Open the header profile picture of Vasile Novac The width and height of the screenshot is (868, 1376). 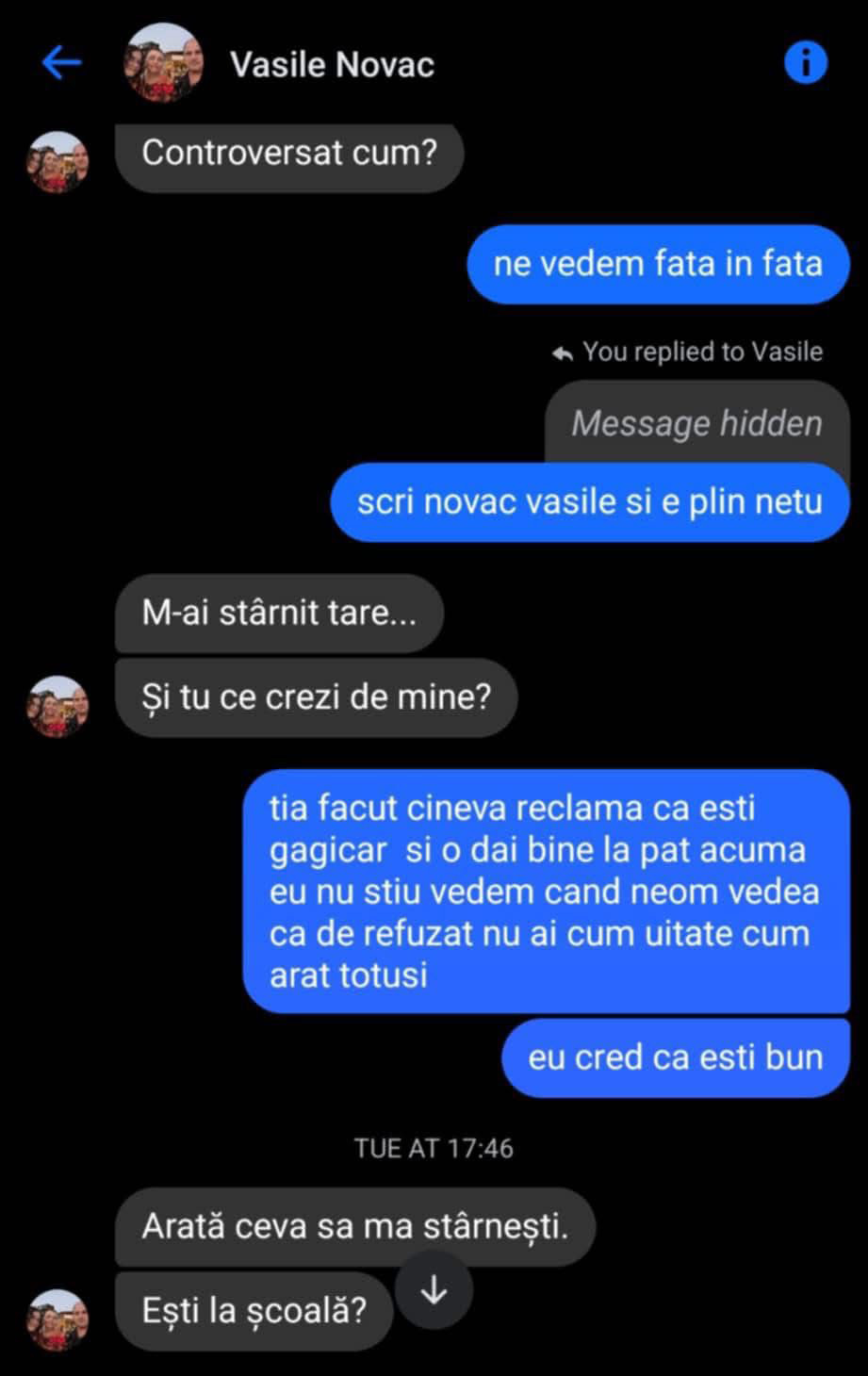164,62
